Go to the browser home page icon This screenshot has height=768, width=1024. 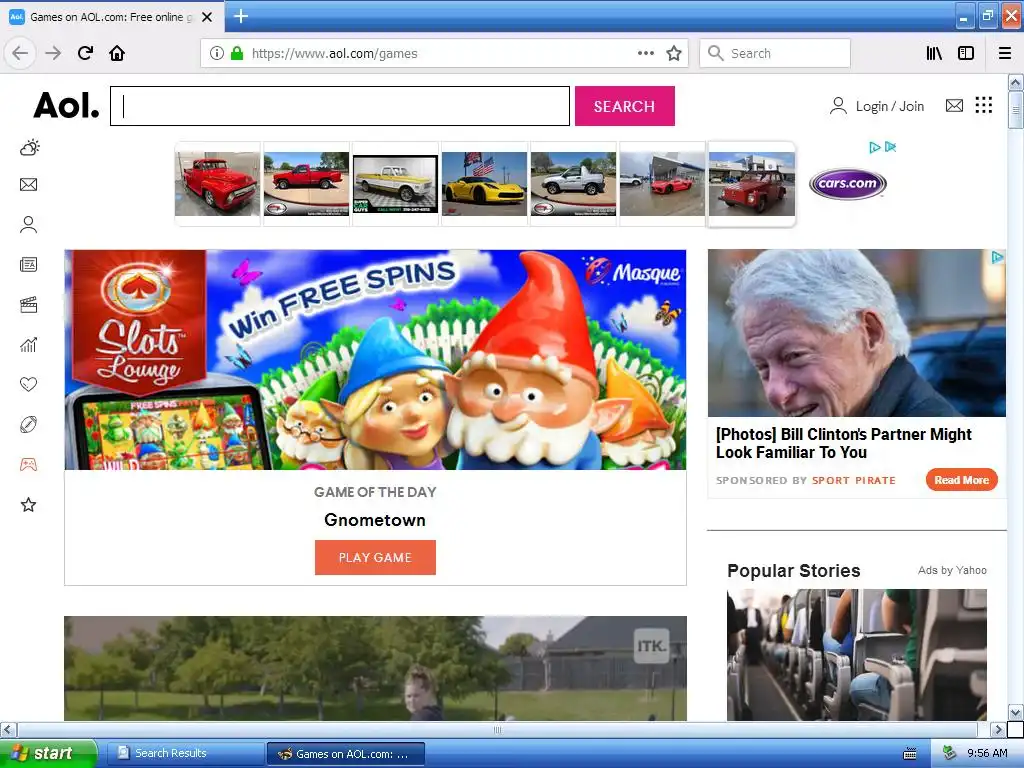coord(117,53)
